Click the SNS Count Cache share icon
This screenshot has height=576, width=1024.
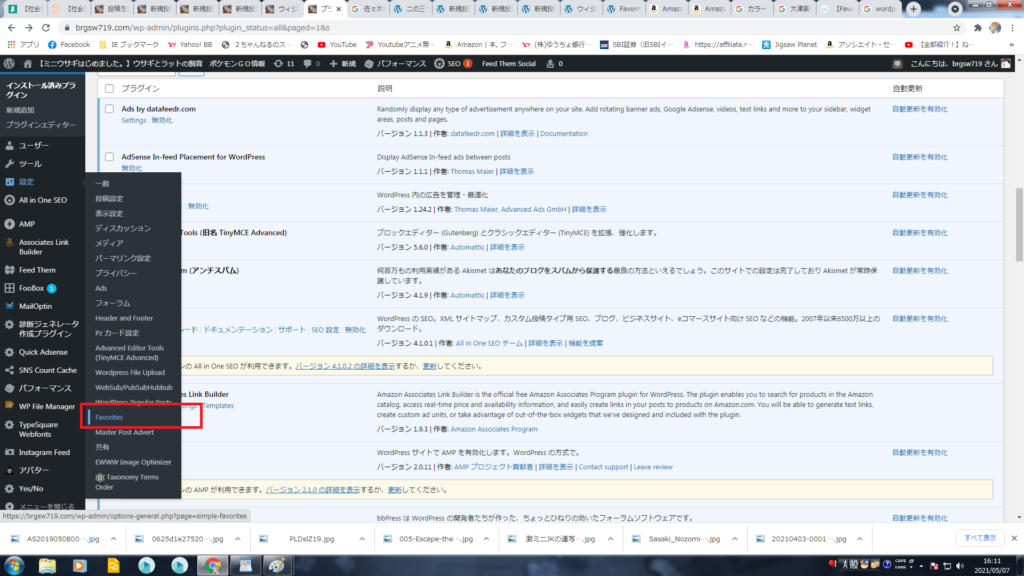[x=10, y=370]
